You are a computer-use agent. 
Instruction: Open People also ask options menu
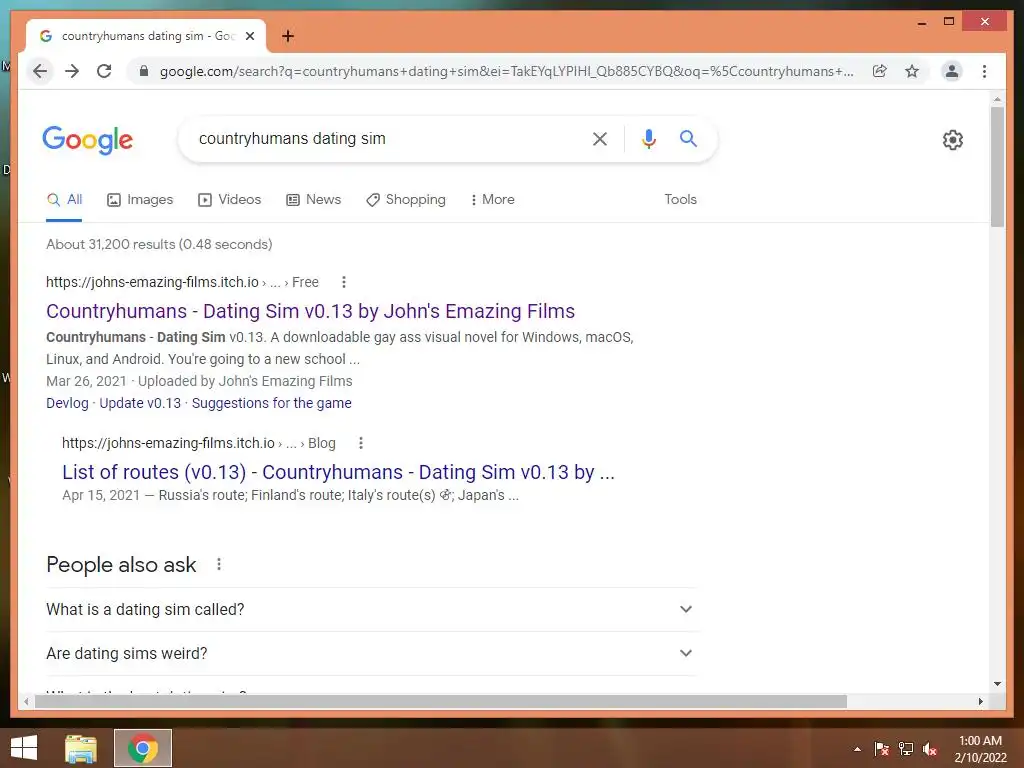[x=219, y=564]
